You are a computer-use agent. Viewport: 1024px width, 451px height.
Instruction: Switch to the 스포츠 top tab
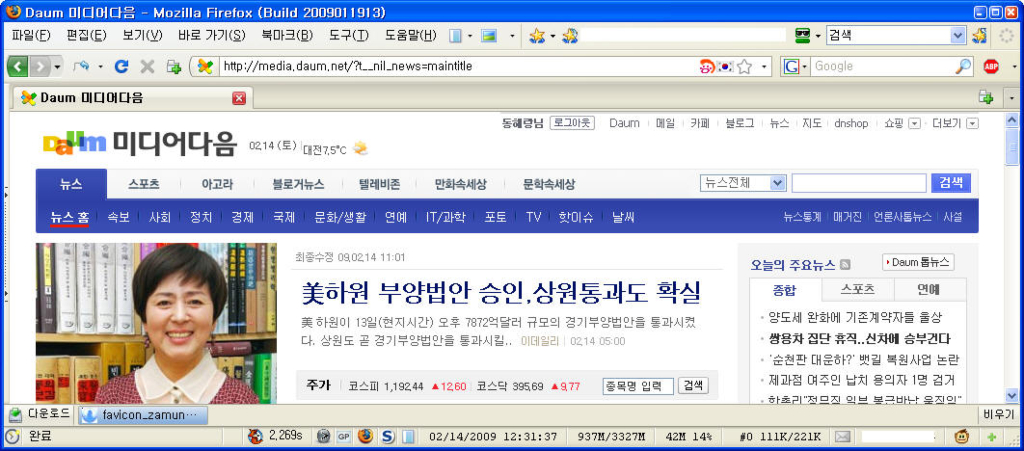point(144,184)
